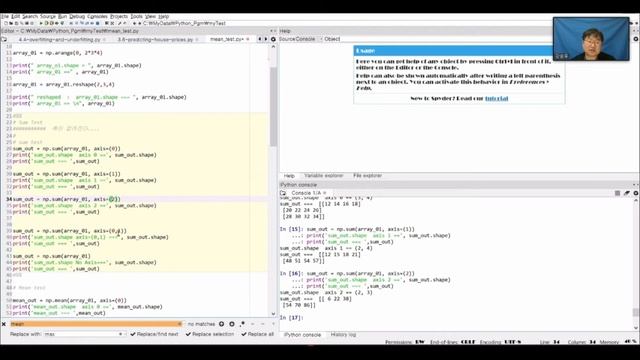Click the Browse tabs icon left of editor tabs
The width and height of the screenshot is (640, 360).
[x=4, y=39]
